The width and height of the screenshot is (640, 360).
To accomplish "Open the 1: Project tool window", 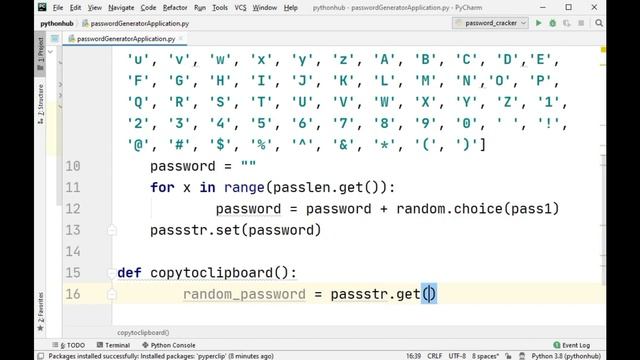I will pyautogui.click(x=40, y=54).
